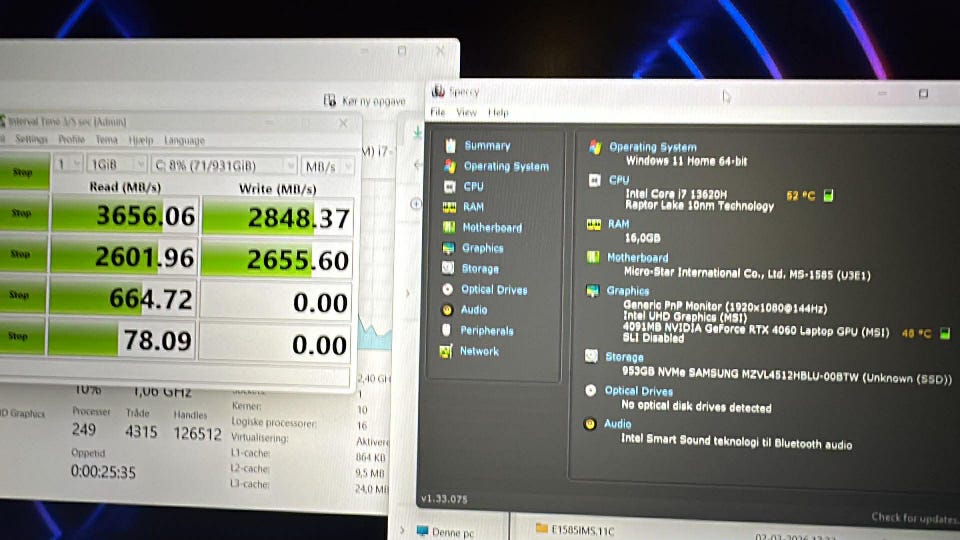
Task: Select the Peripherals entry in Speccy sidebar
Action: 487,331
